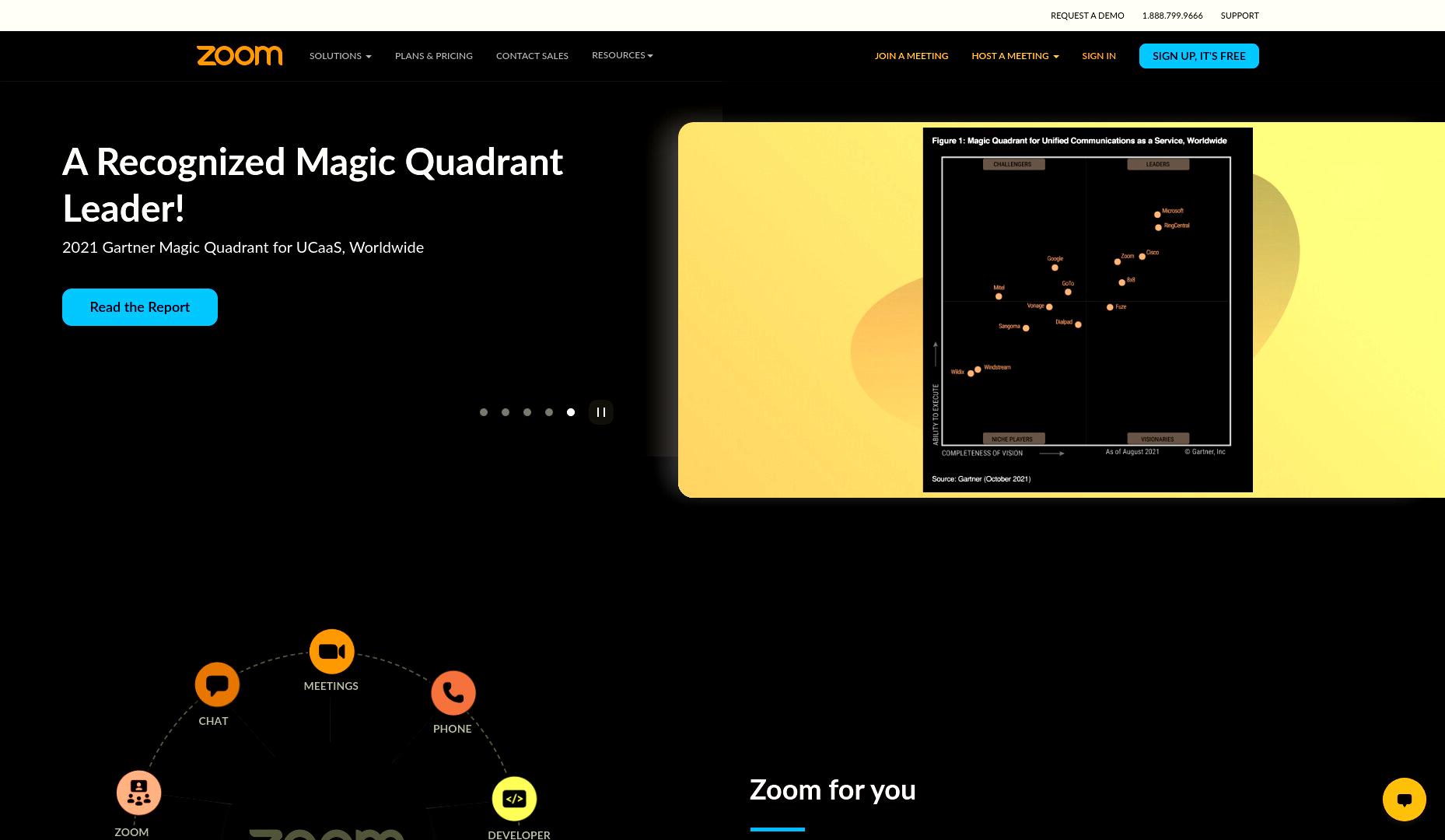Click Sign Up, It's Free button
The height and width of the screenshot is (840, 1445).
[1199, 56]
